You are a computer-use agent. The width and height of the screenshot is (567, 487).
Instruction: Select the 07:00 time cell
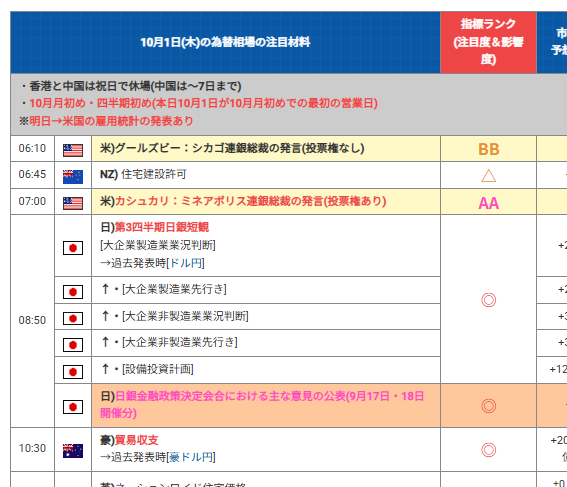pos(33,201)
